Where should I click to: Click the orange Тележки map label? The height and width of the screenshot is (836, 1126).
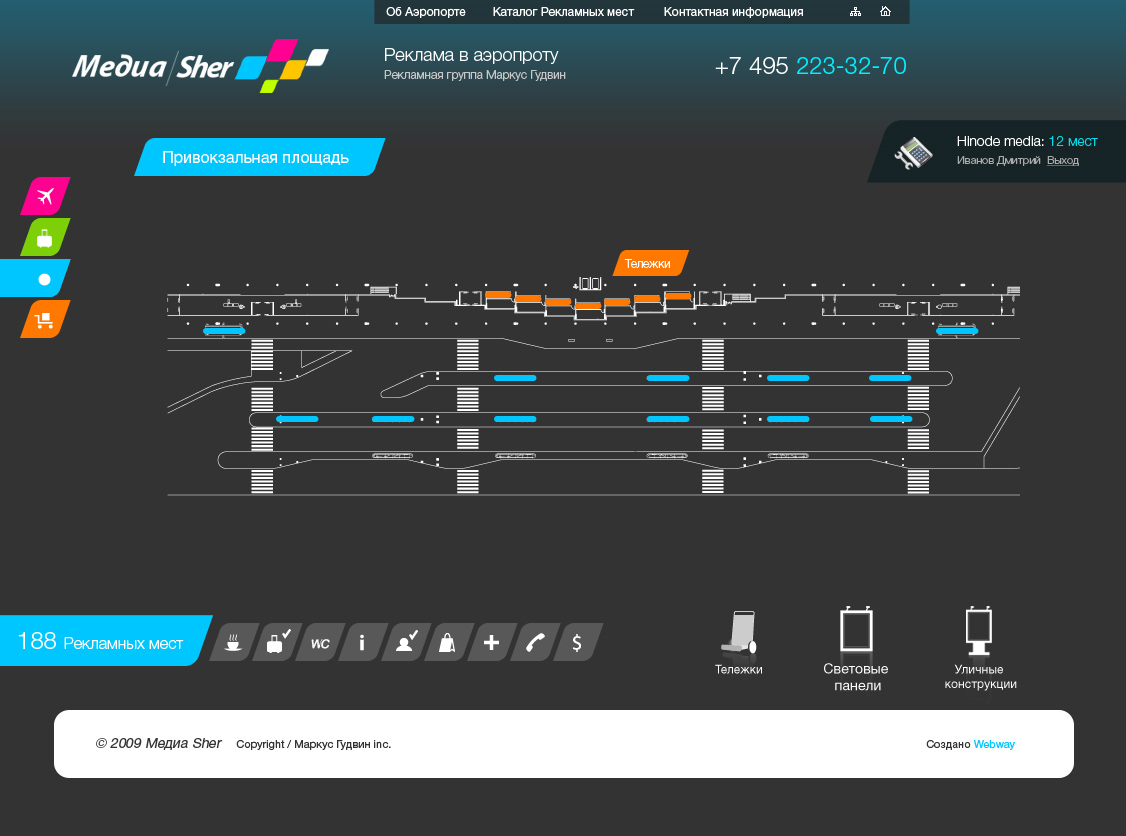(x=651, y=263)
